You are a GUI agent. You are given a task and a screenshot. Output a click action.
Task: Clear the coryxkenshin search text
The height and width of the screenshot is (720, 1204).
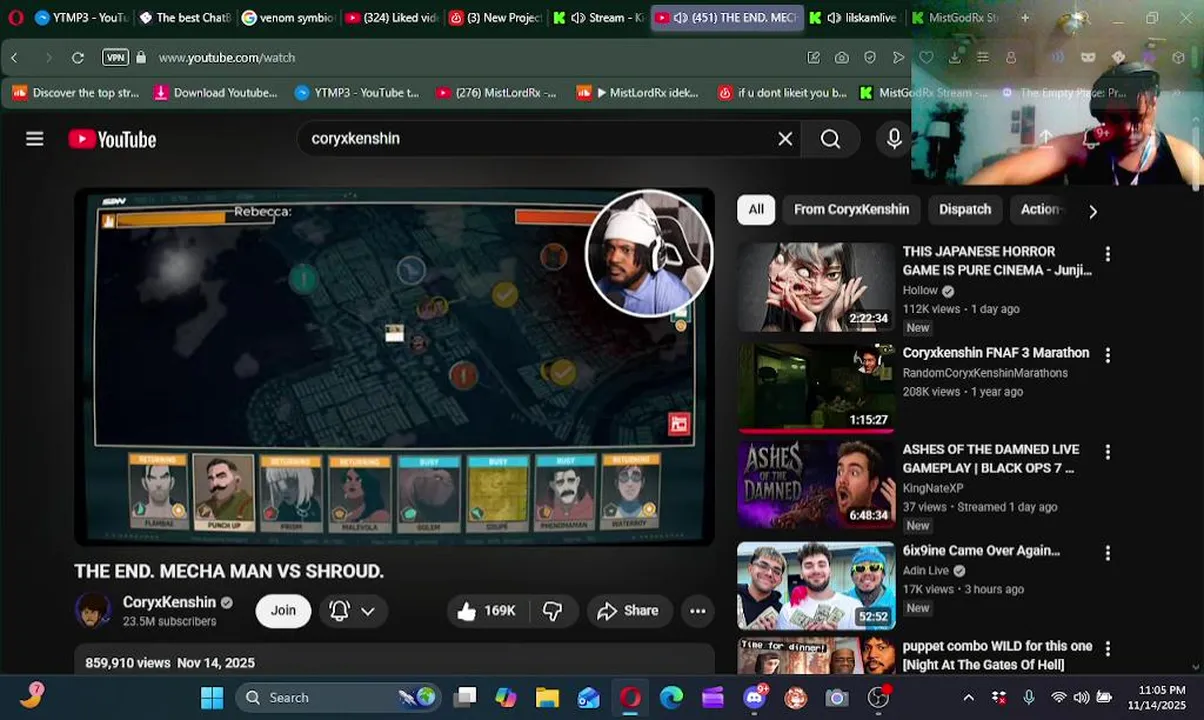pyautogui.click(x=785, y=139)
